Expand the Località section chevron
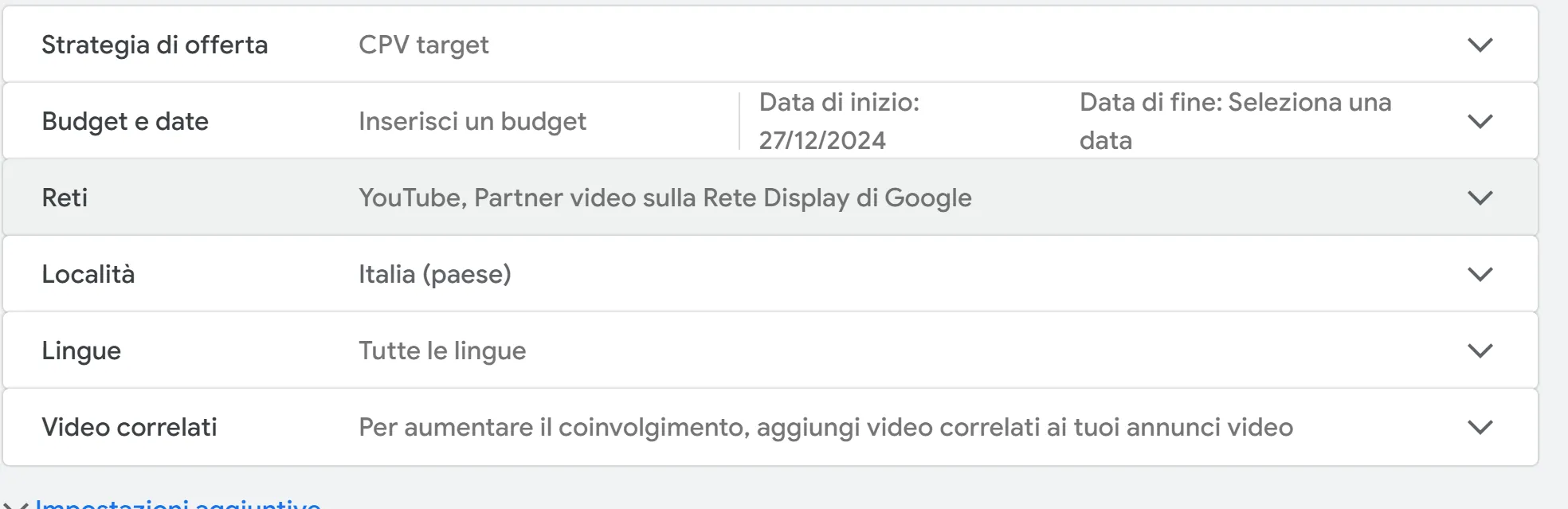 click(1480, 274)
